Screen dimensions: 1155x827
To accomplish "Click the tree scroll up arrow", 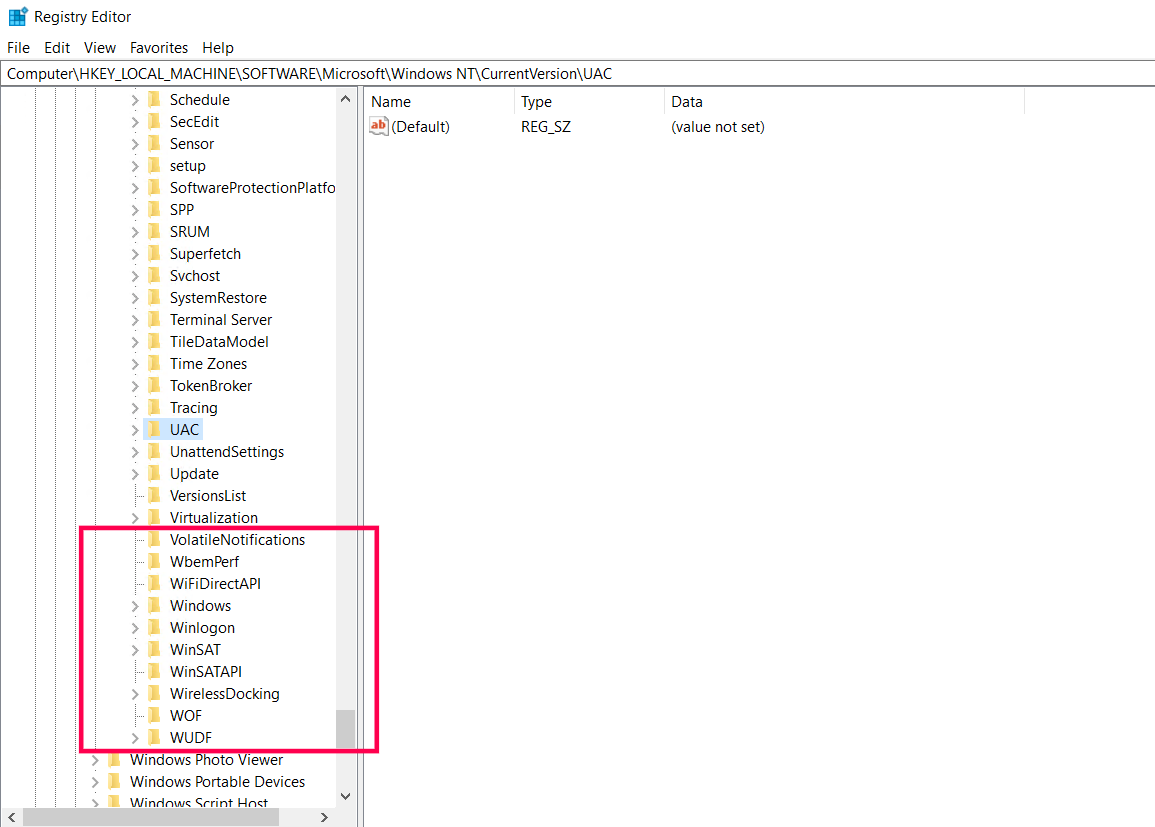I will [x=345, y=98].
